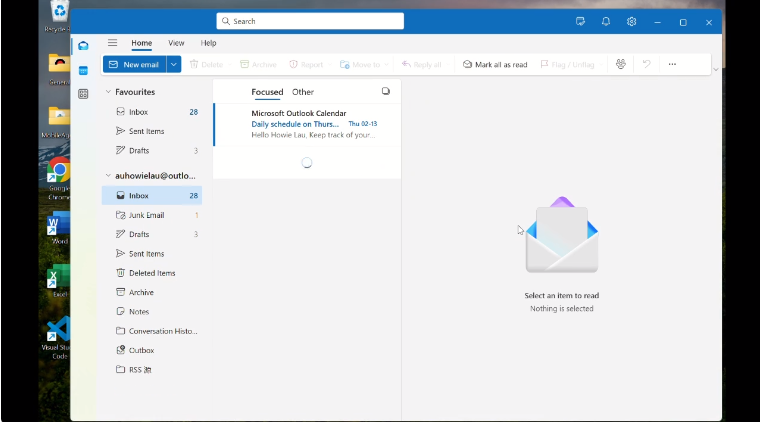The height and width of the screenshot is (422, 760).
Task: Switch to the Focused inbox tab
Action: click(x=267, y=92)
